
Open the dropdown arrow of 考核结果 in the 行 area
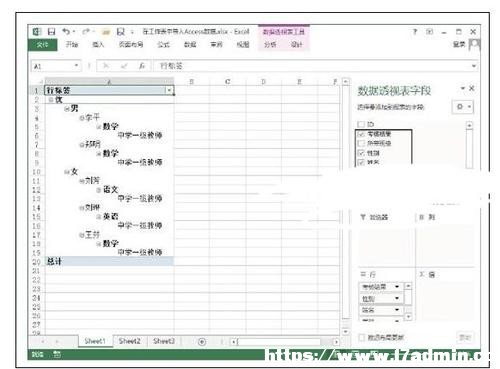(397, 287)
